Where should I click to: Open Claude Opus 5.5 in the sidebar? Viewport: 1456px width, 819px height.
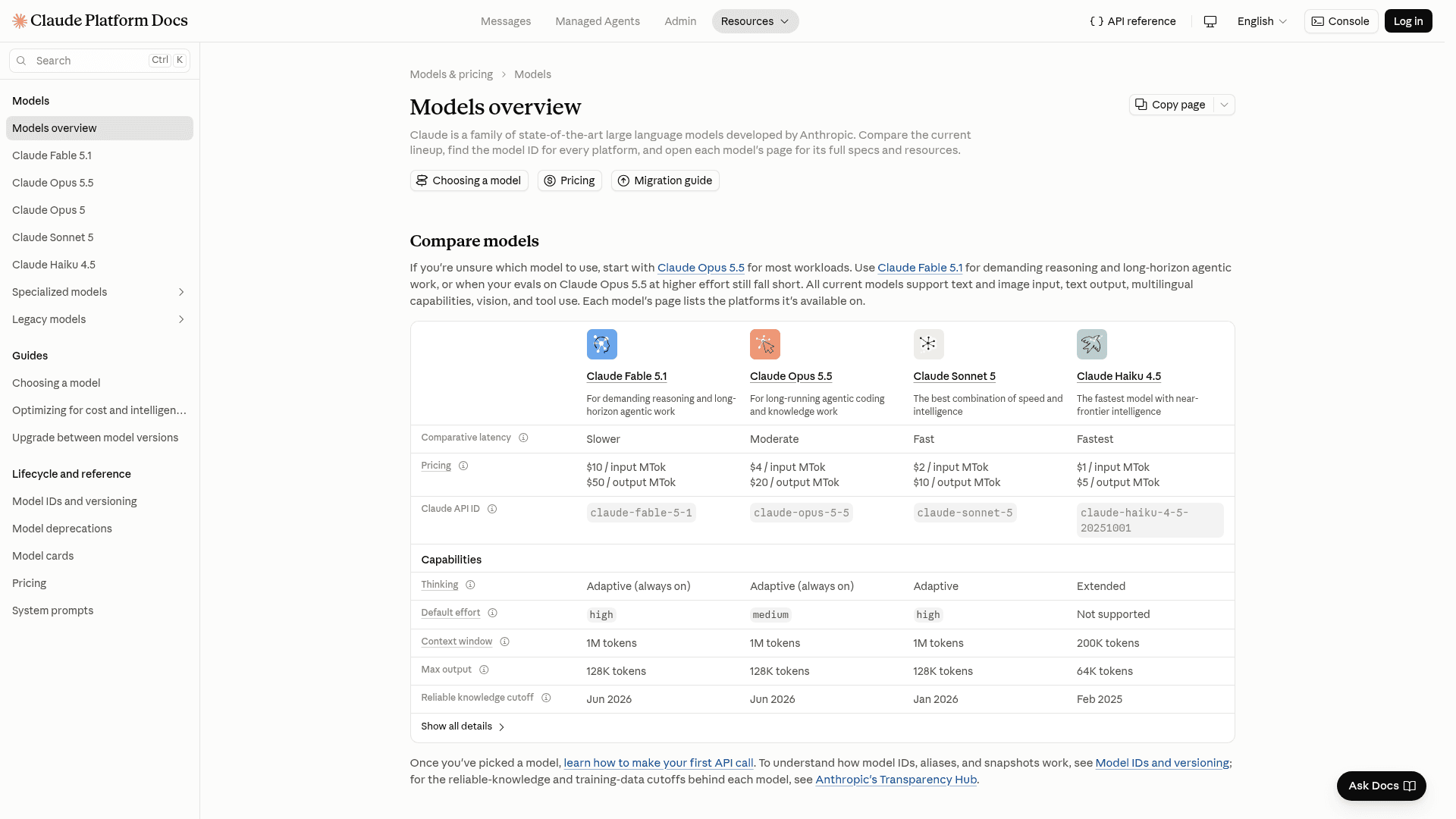(x=99, y=183)
